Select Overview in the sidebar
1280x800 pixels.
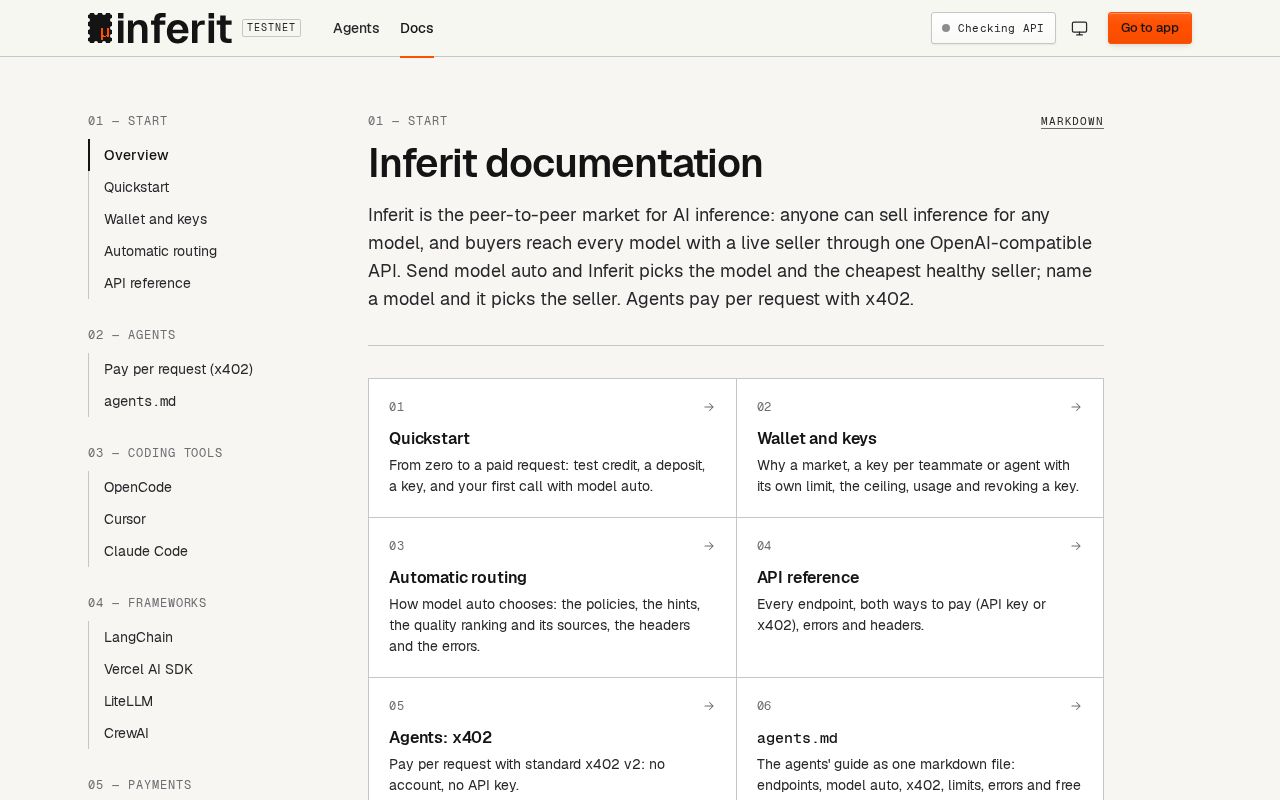[136, 155]
